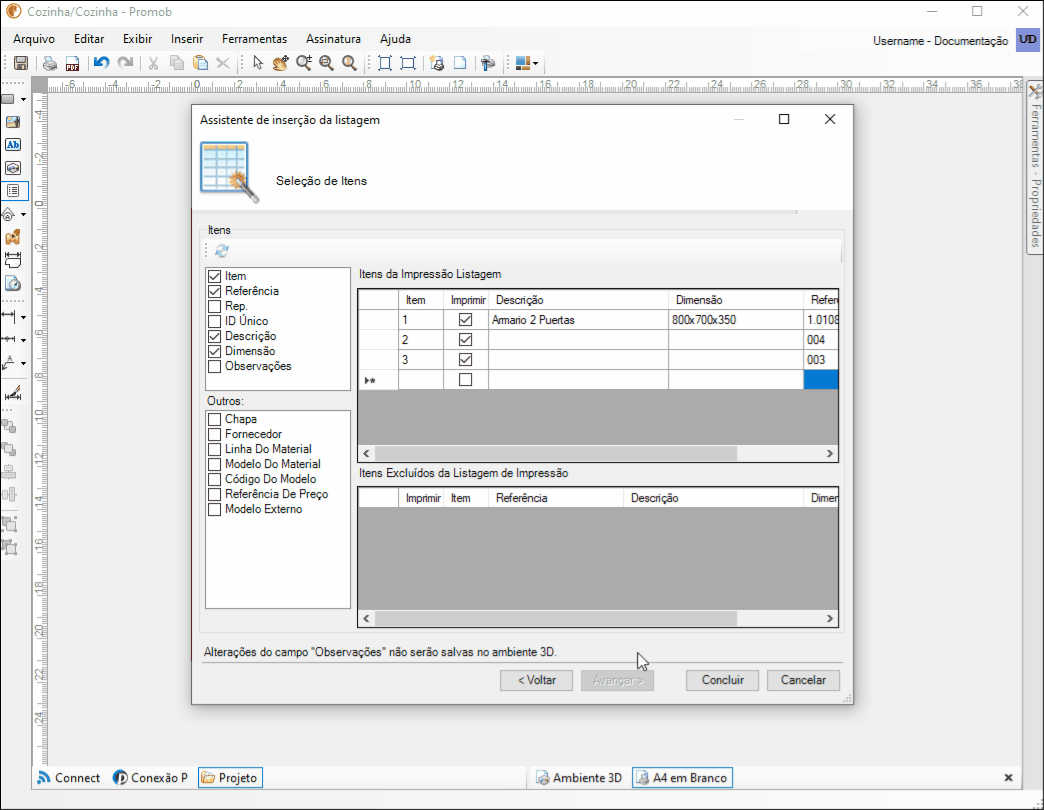Expand the house view tool dropdown

[23, 214]
